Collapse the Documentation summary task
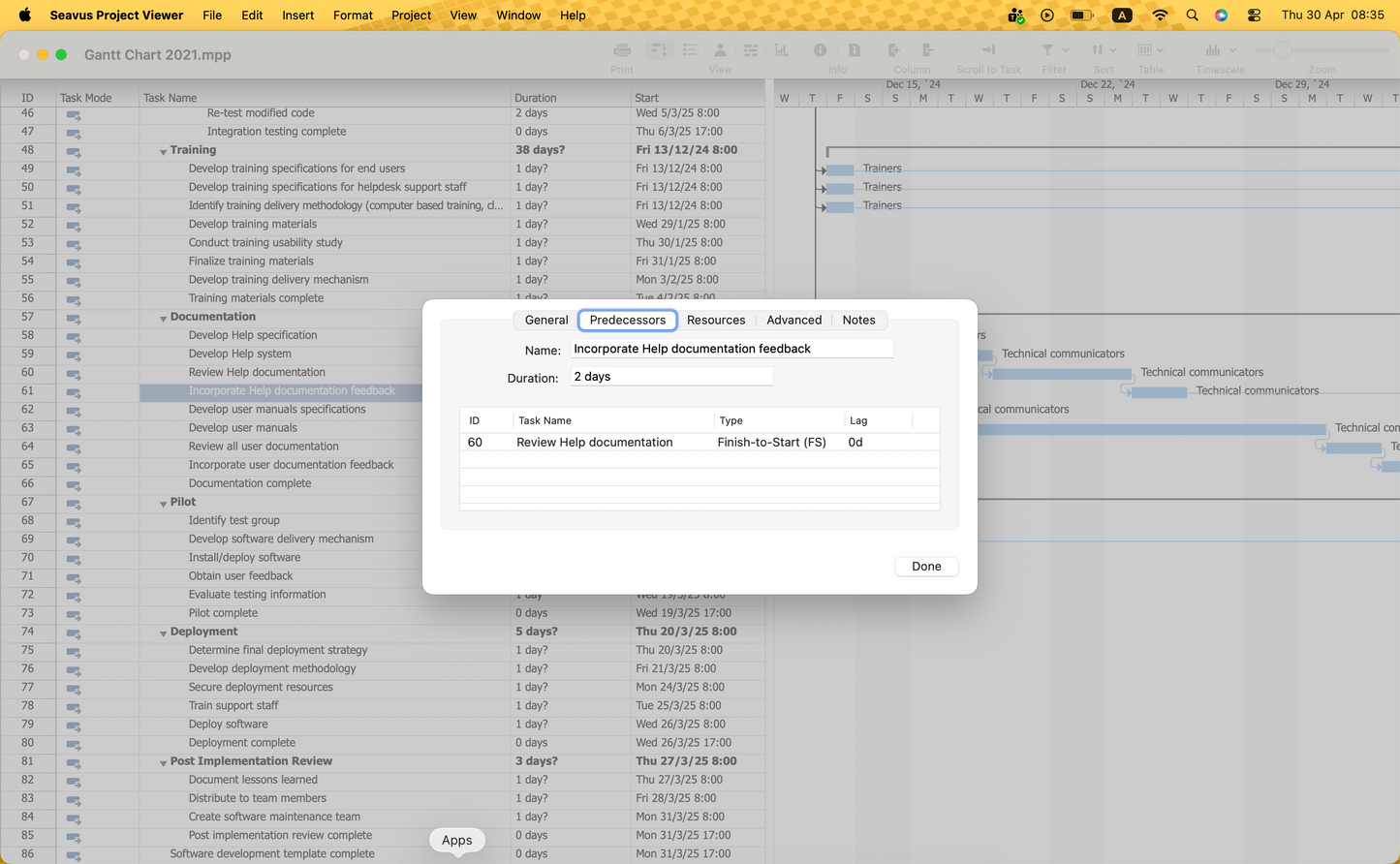Image resolution: width=1400 pixels, height=864 pixels. (x=163, y=318)
